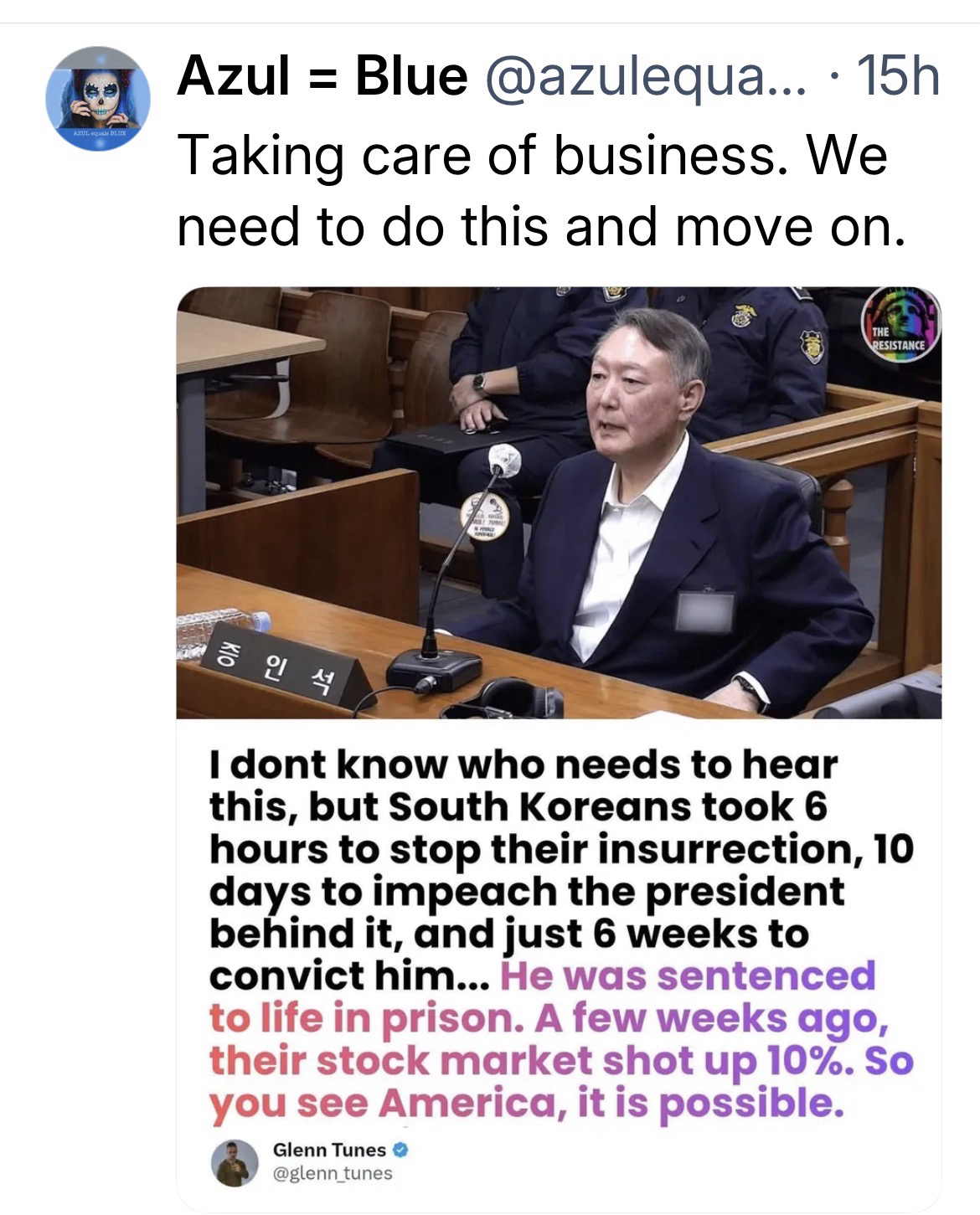Open the Azul = Blue profile avatar

98,99
